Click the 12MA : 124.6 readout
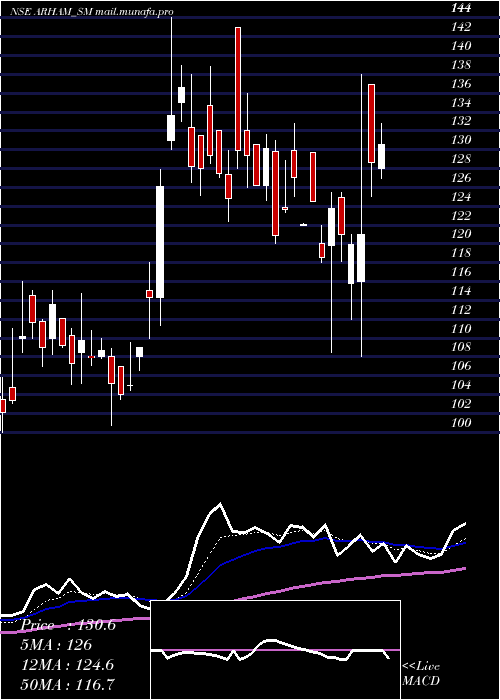 pos(67,665)
